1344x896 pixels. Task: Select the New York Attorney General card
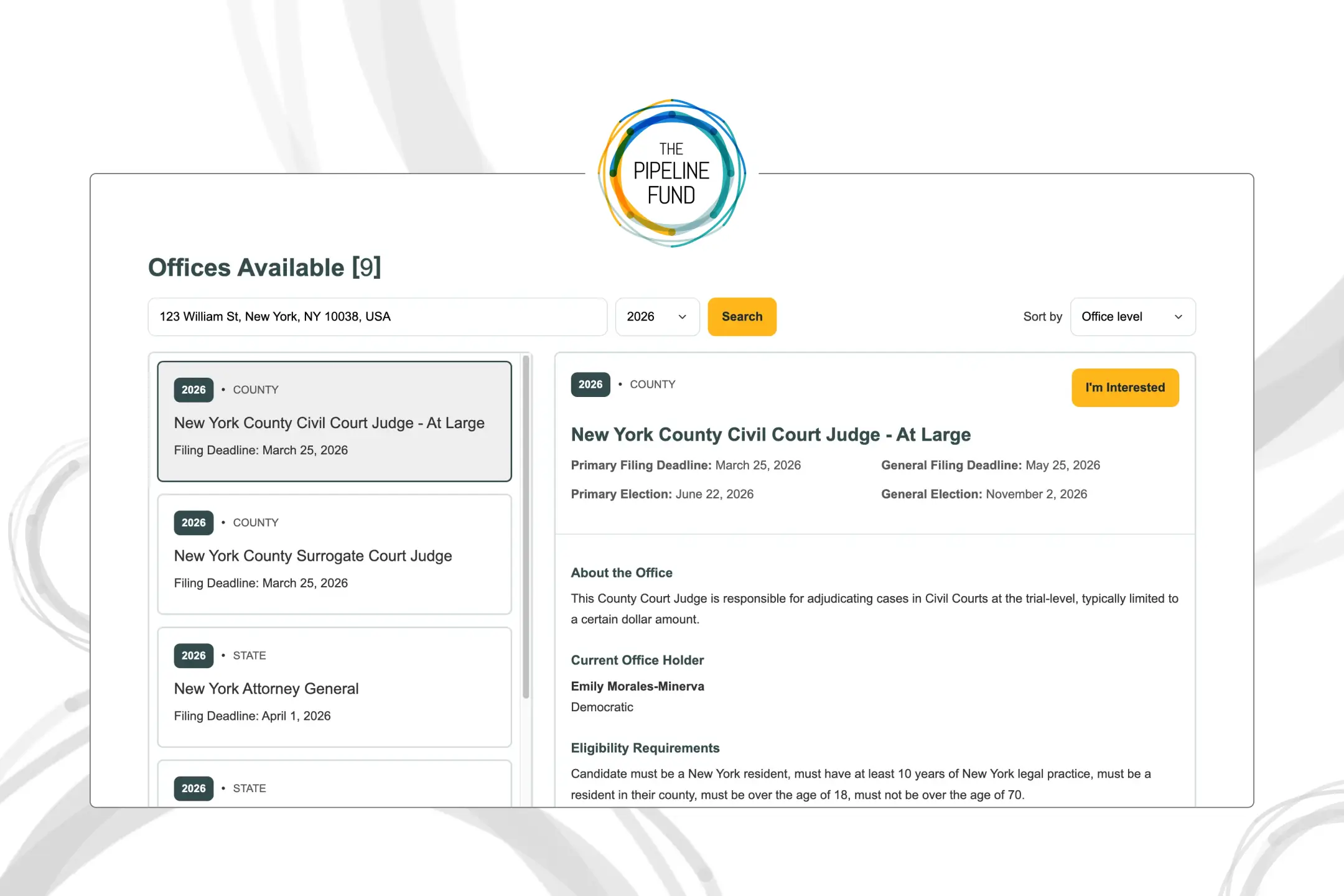pyautogui.click(x=334, y=687)
